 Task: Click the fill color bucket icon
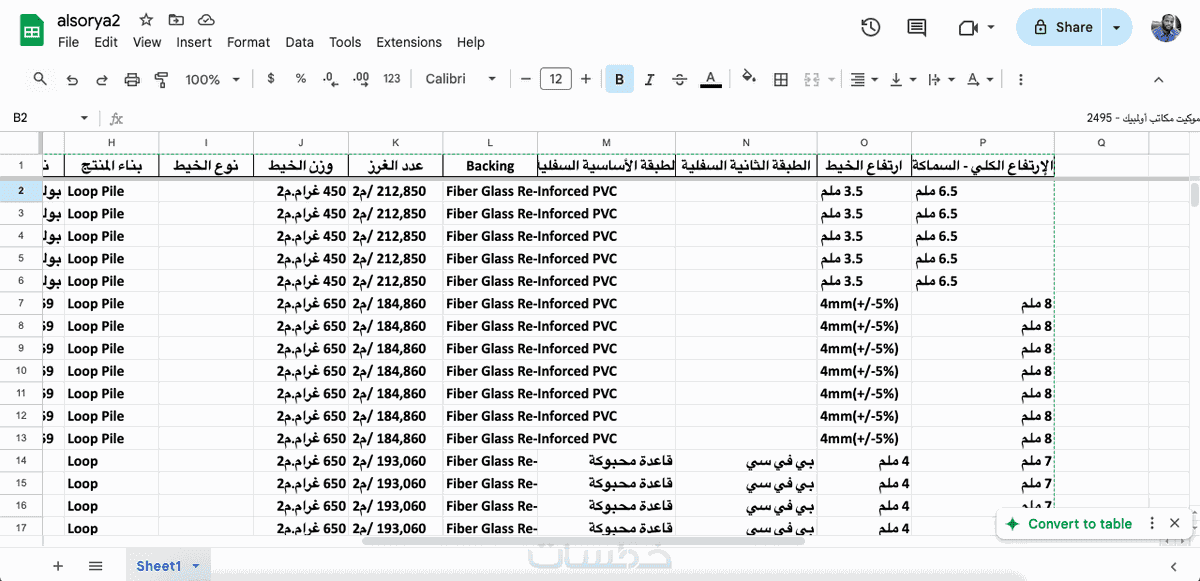click(x=749, y=79)
